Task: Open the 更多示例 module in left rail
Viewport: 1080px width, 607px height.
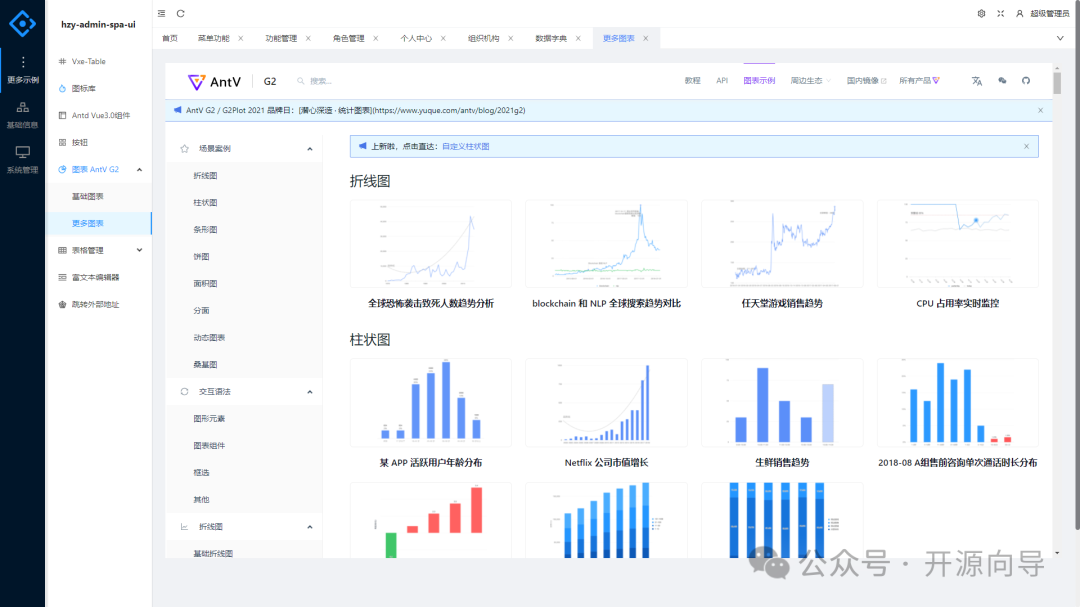Action: [x=23, y=70]
